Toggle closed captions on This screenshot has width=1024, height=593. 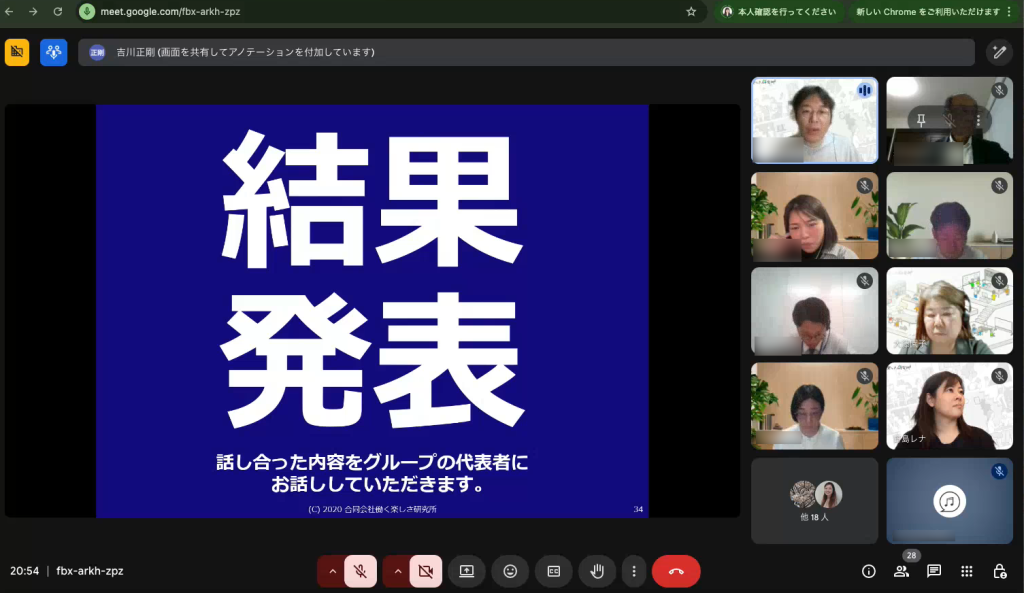click(x=553, y=571)
